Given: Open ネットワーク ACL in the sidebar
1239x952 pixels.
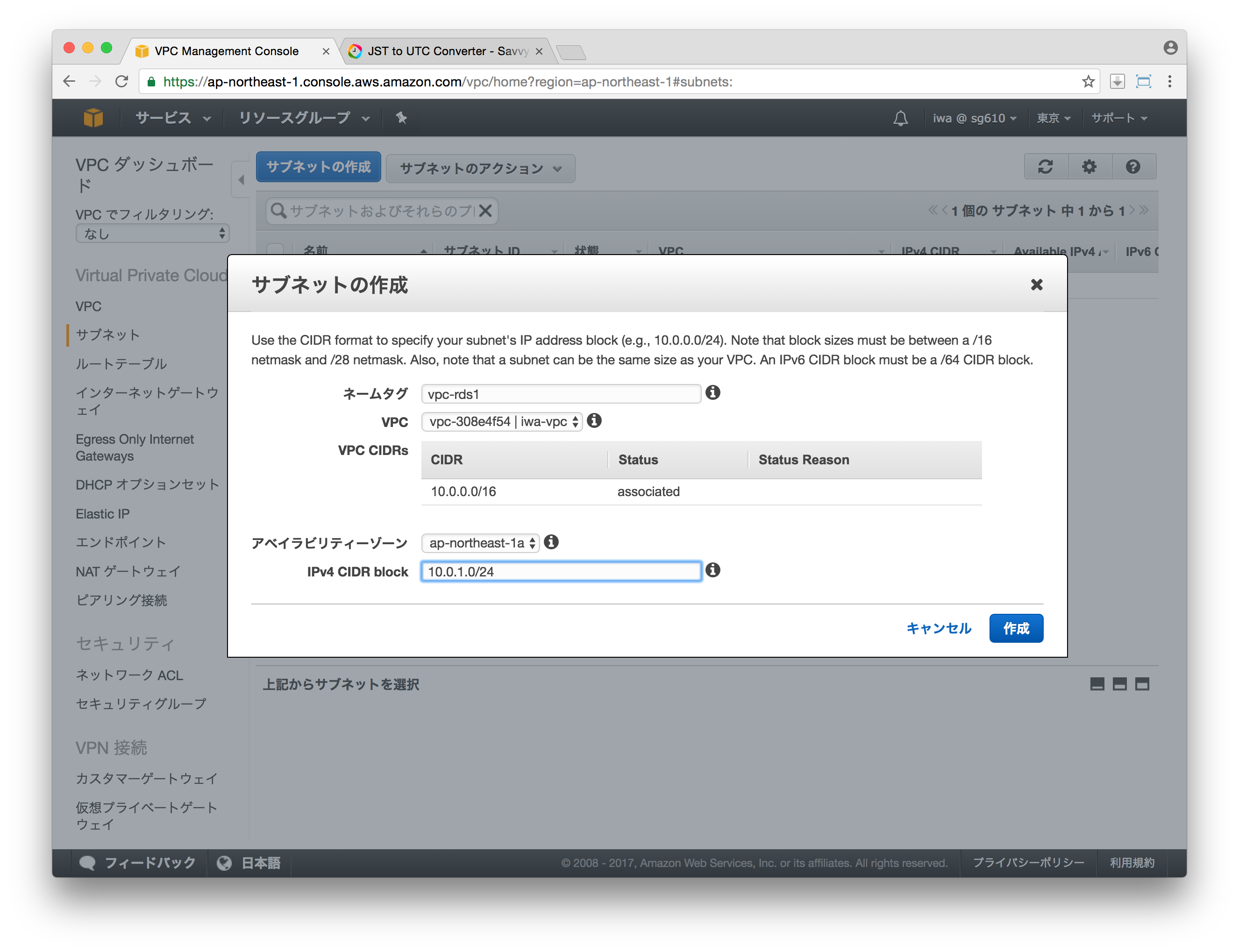Looking at the screenshot, I should click(x=129, y=675).
